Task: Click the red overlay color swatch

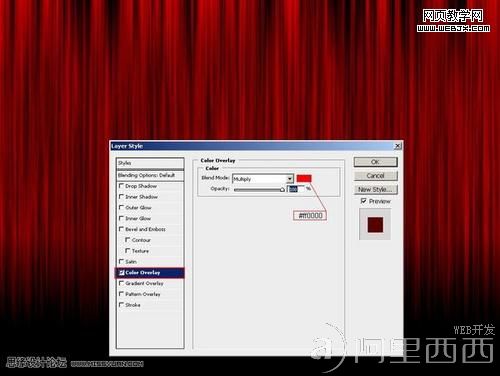Action: 304,178
